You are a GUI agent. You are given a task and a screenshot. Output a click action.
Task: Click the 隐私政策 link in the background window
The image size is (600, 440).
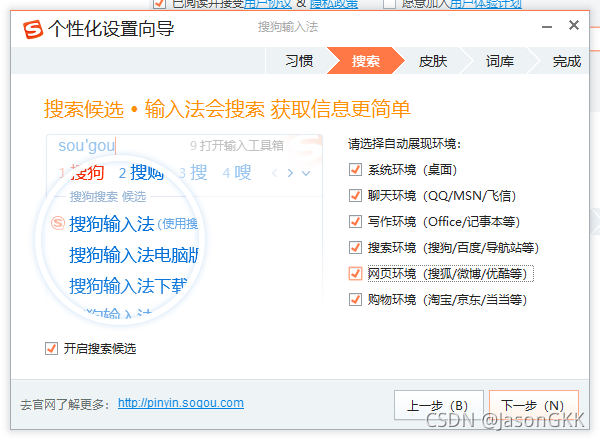coord(334,3)
